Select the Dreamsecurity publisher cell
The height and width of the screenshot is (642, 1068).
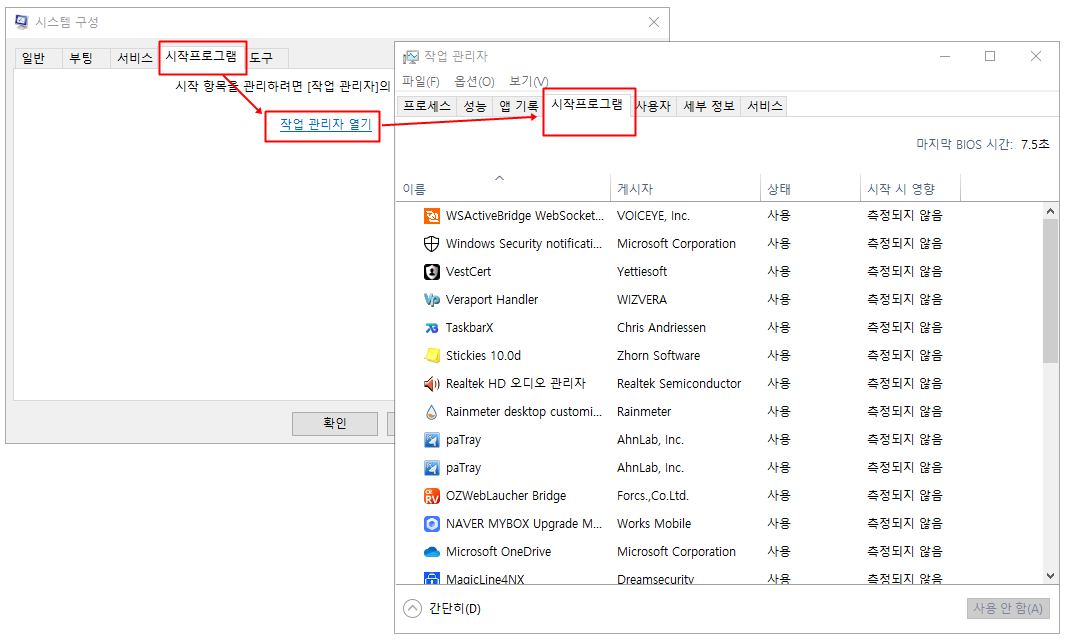point(655,579)
